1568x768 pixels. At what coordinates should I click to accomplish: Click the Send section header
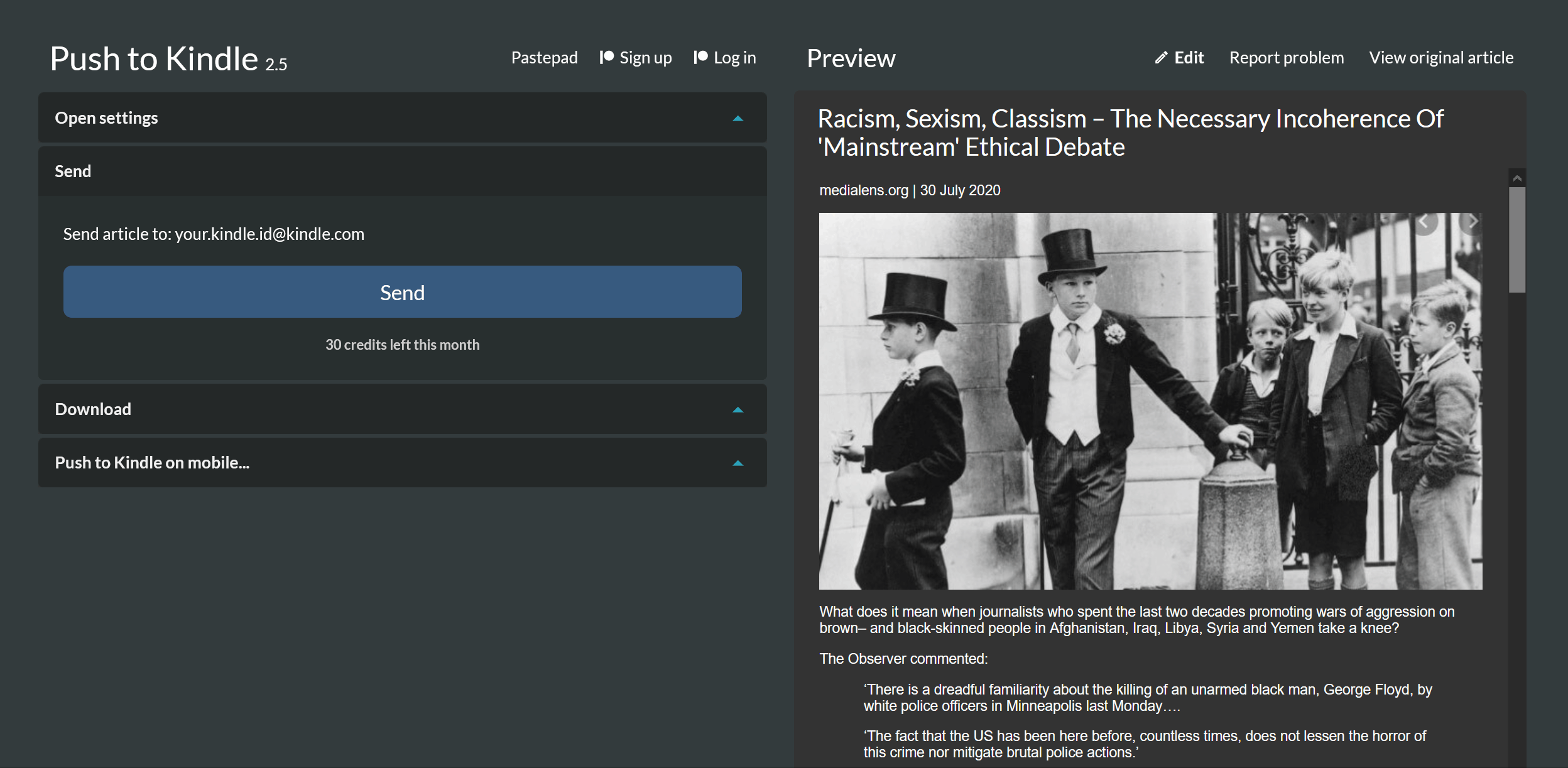click(402, 171)
